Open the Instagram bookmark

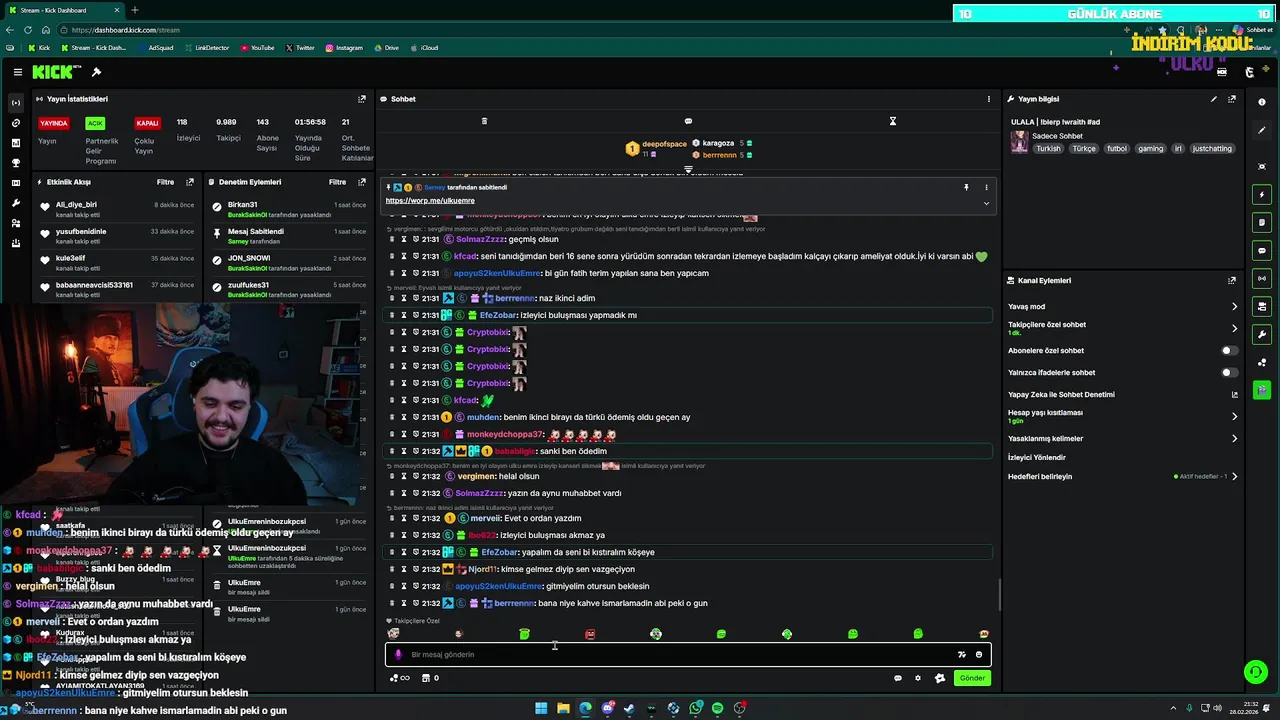[344, 48]
